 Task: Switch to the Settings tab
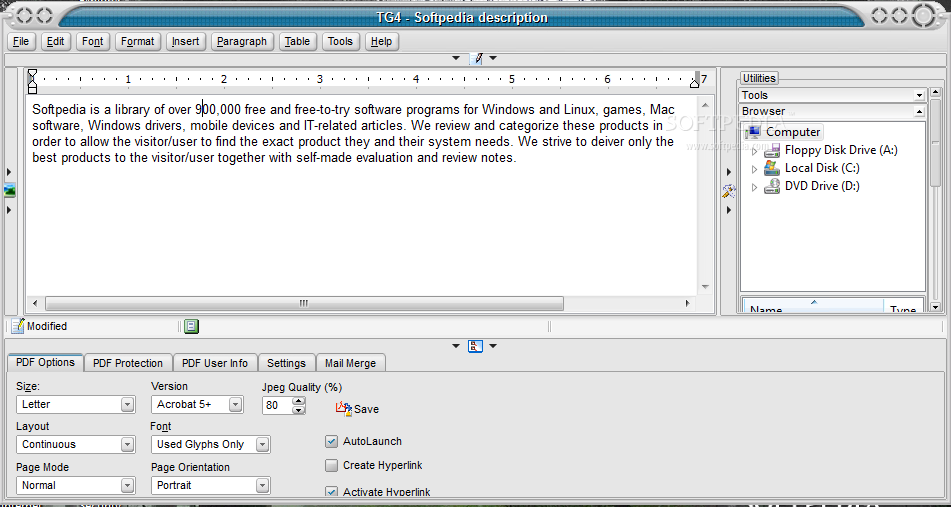click(286, 363)
